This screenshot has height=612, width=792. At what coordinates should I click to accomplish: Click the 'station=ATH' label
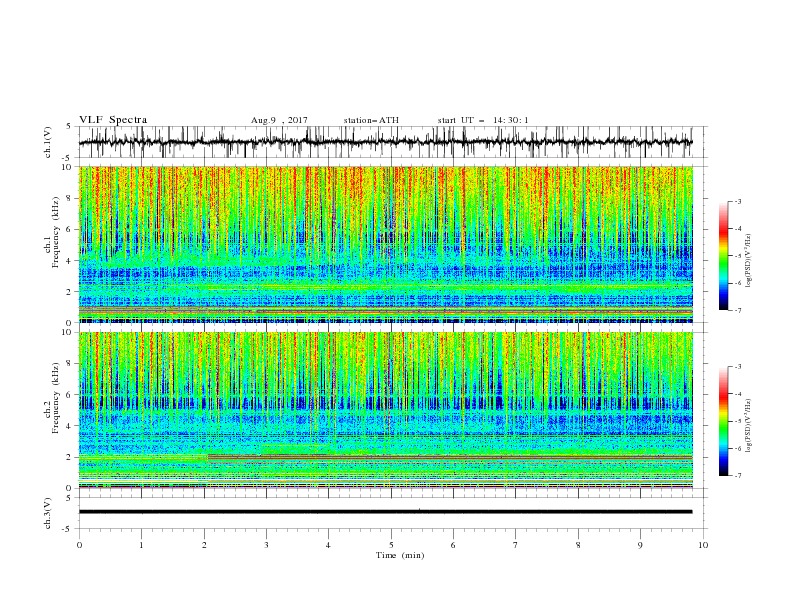[371, 120]
